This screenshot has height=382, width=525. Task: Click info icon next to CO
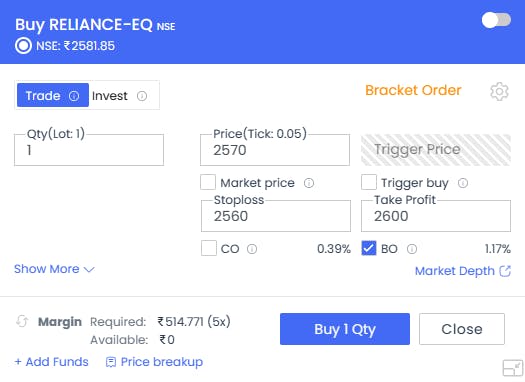[252, 249]
